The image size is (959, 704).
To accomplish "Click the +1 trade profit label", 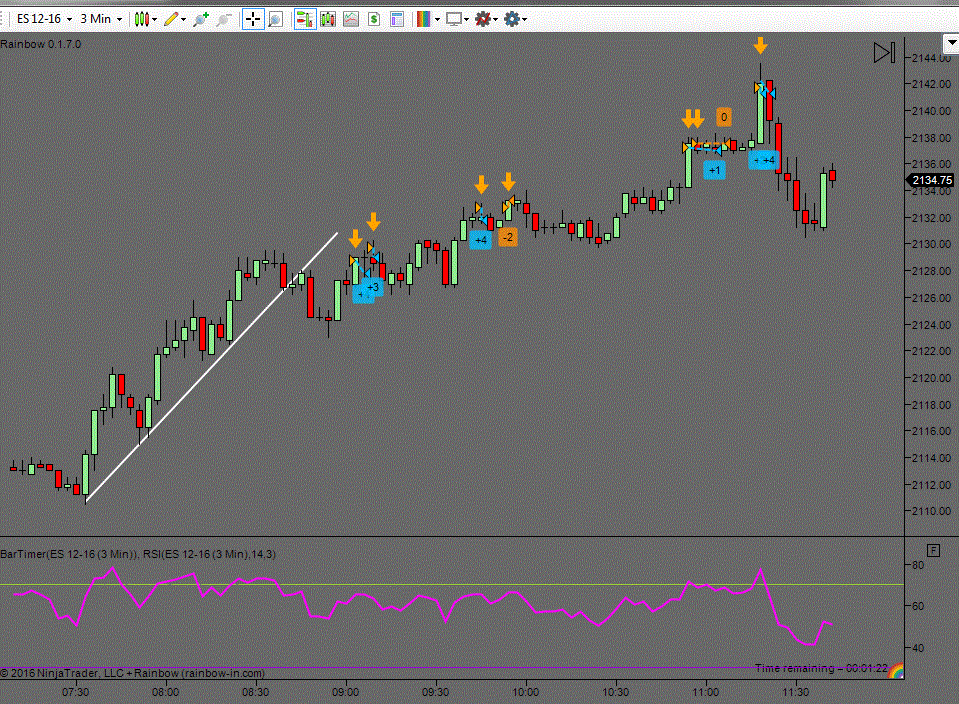I will 714,170.
